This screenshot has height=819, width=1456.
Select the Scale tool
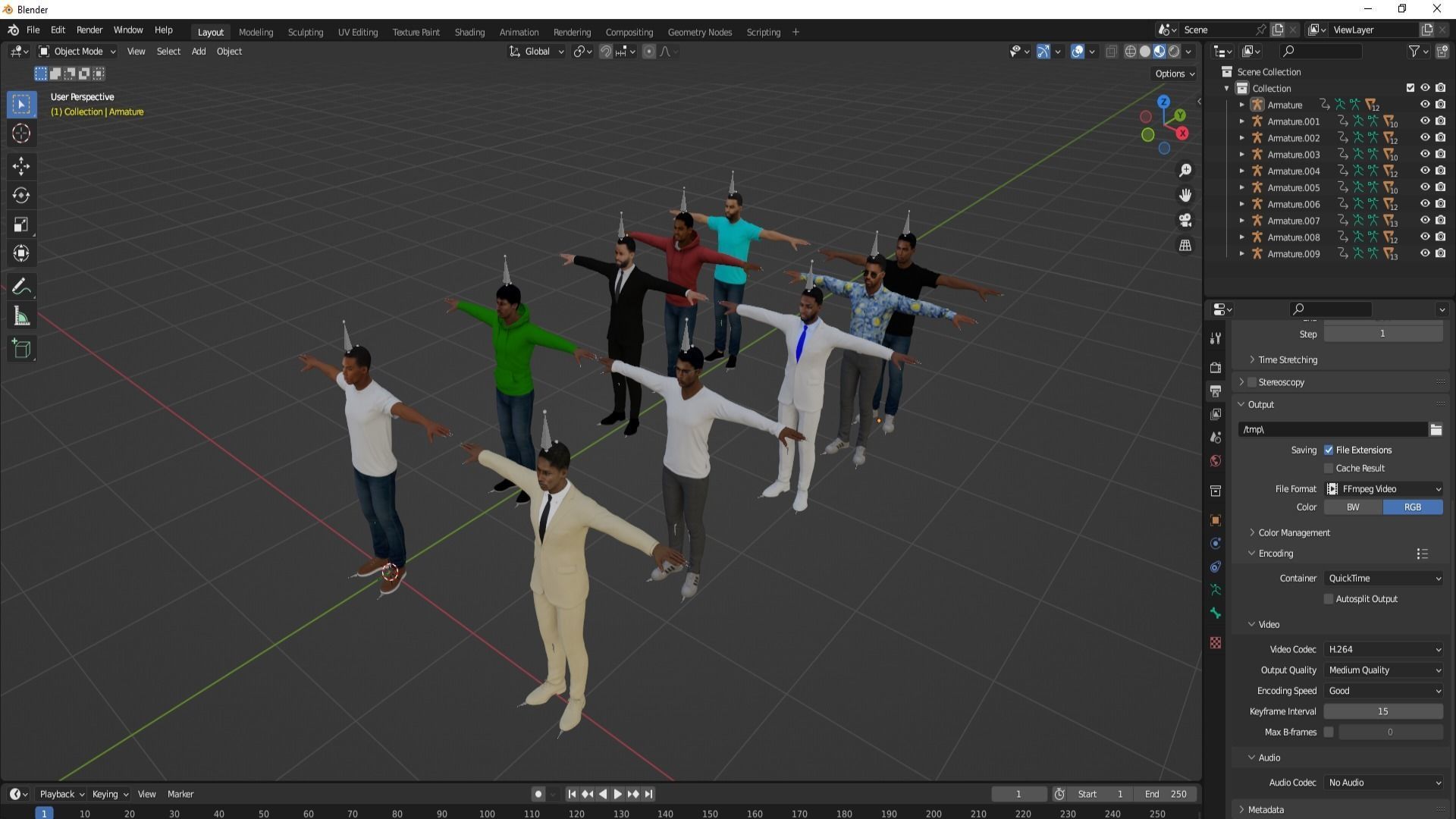click(21, 224)
